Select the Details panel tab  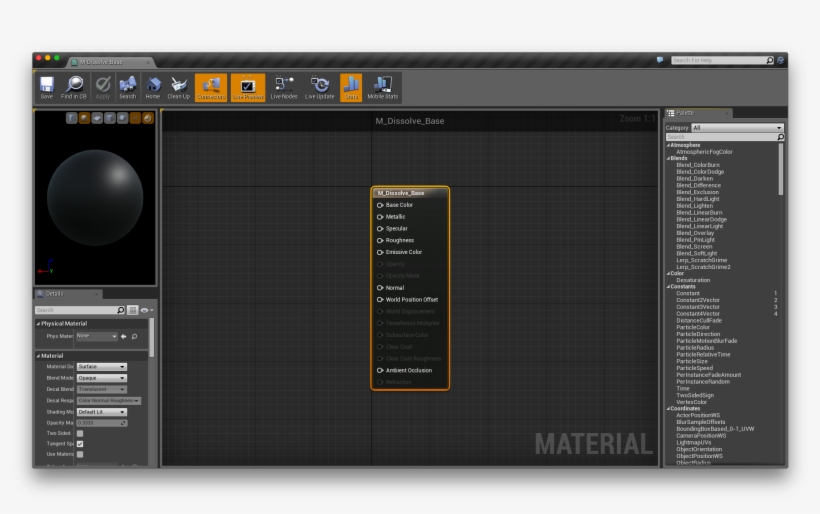tap(67, 294)
